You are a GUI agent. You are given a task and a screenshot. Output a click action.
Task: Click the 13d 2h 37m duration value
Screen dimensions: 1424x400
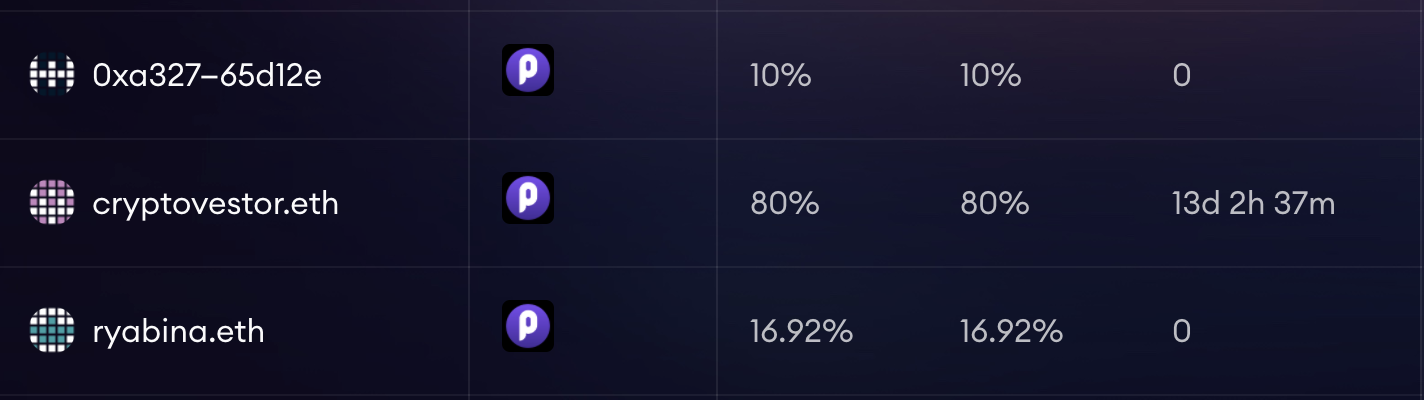[x=1253, y=204]
